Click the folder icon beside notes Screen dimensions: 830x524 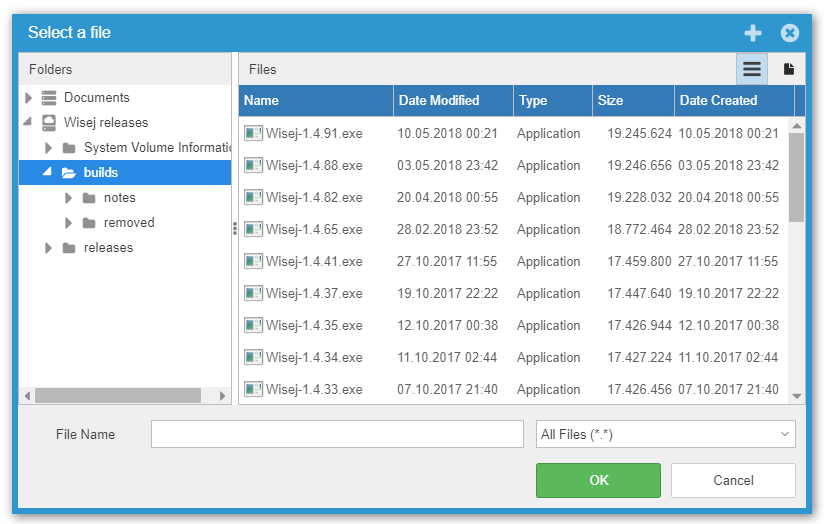tap(89, 198)
